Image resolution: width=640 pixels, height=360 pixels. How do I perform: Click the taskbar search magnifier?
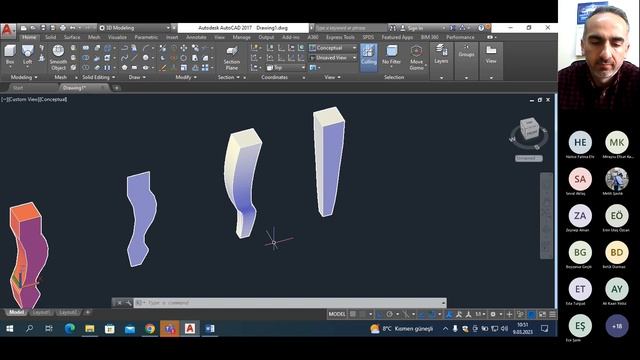click(29, 329)
